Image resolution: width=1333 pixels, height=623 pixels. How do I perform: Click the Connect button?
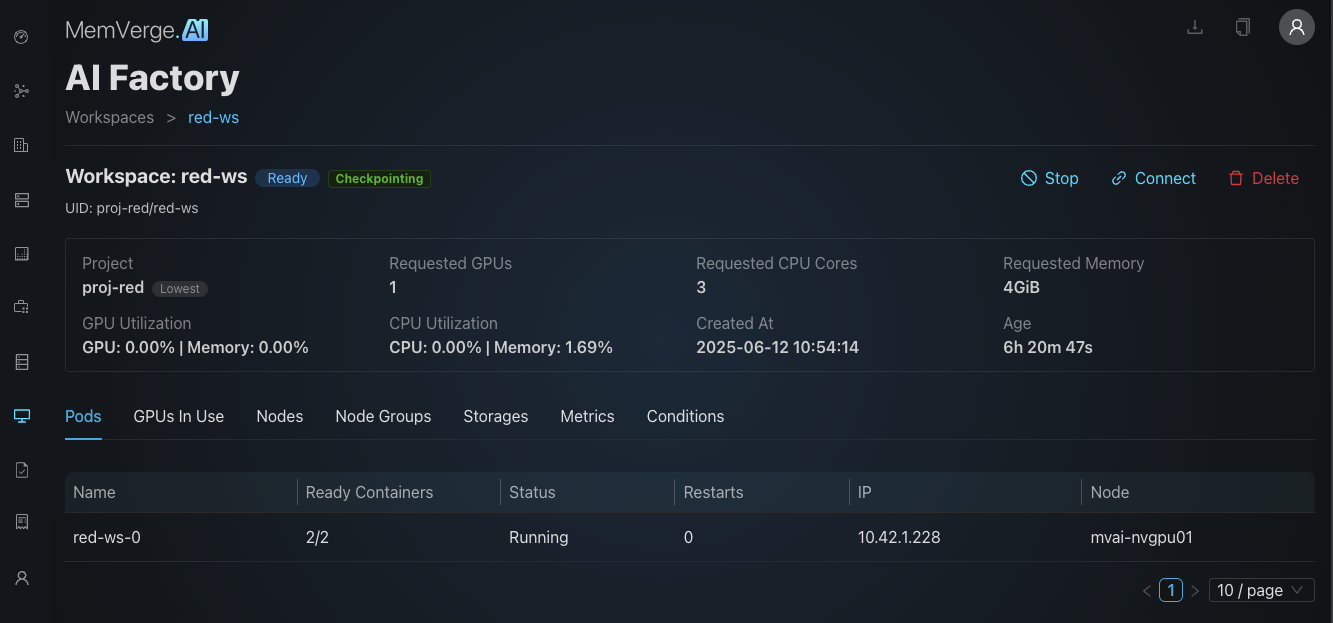click(1153, 178)
